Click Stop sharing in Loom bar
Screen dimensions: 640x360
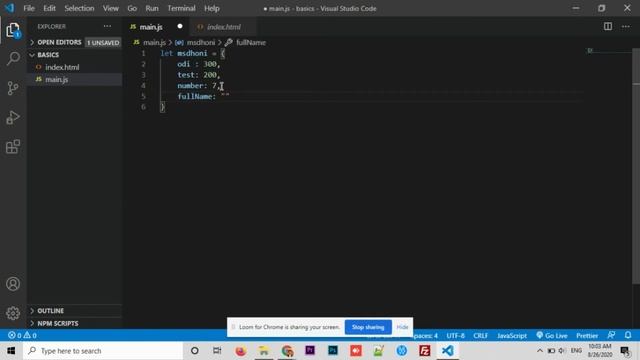pyautogui.click(x=368, y=327)
